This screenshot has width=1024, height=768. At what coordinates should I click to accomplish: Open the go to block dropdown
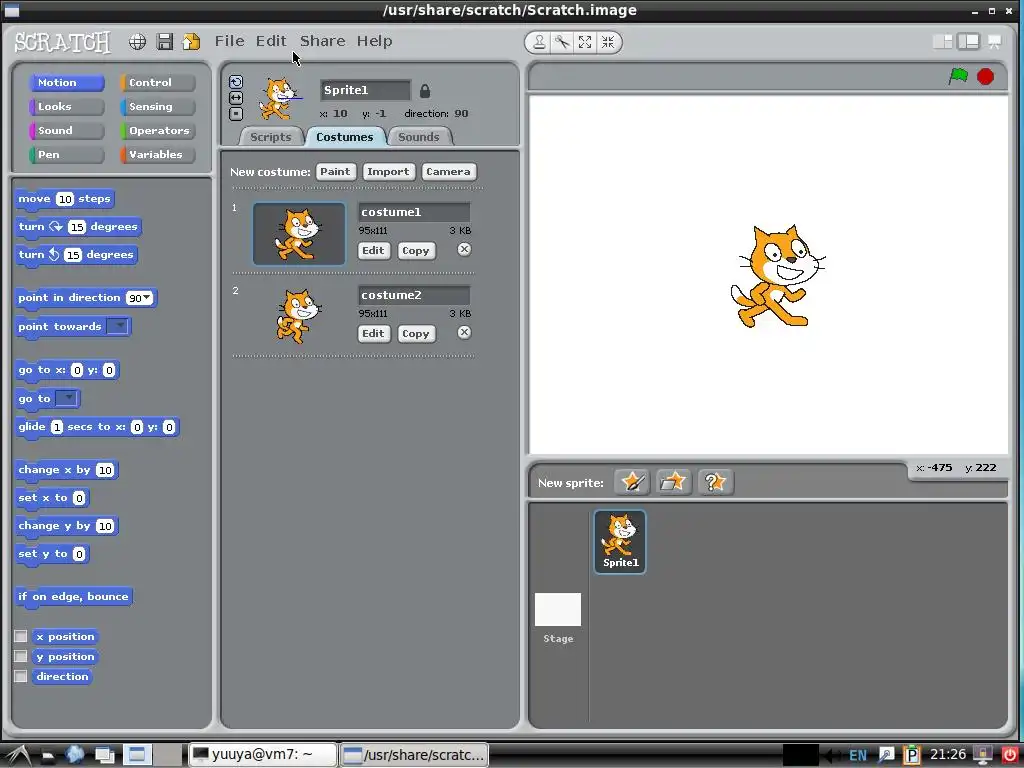pyautogui.click(x=67, y=398)
